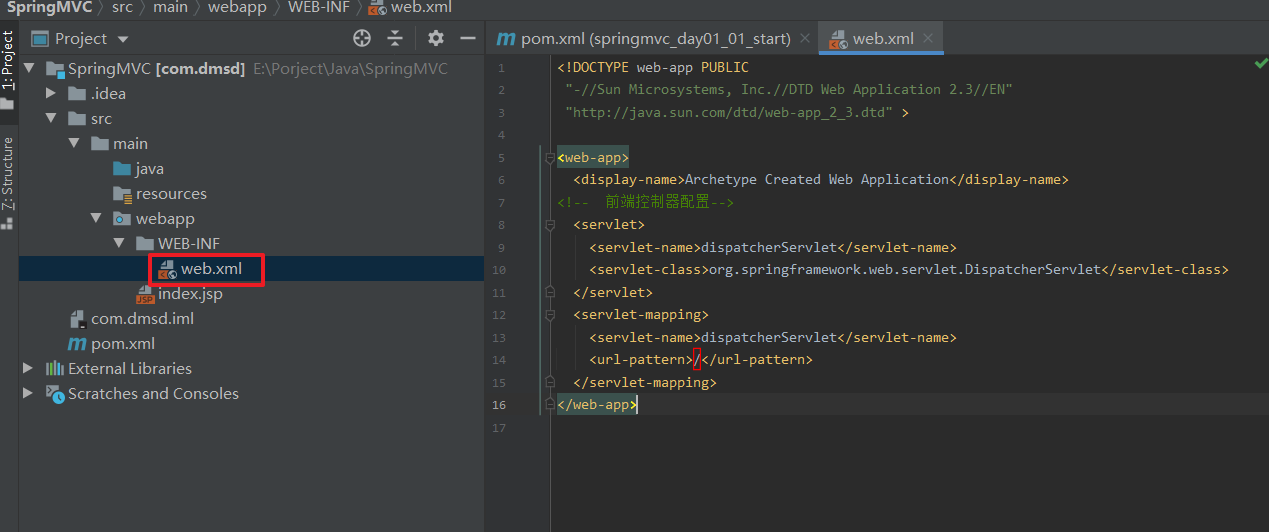Click the Maven icon on pom.xml tab

[x=507, y=39]
